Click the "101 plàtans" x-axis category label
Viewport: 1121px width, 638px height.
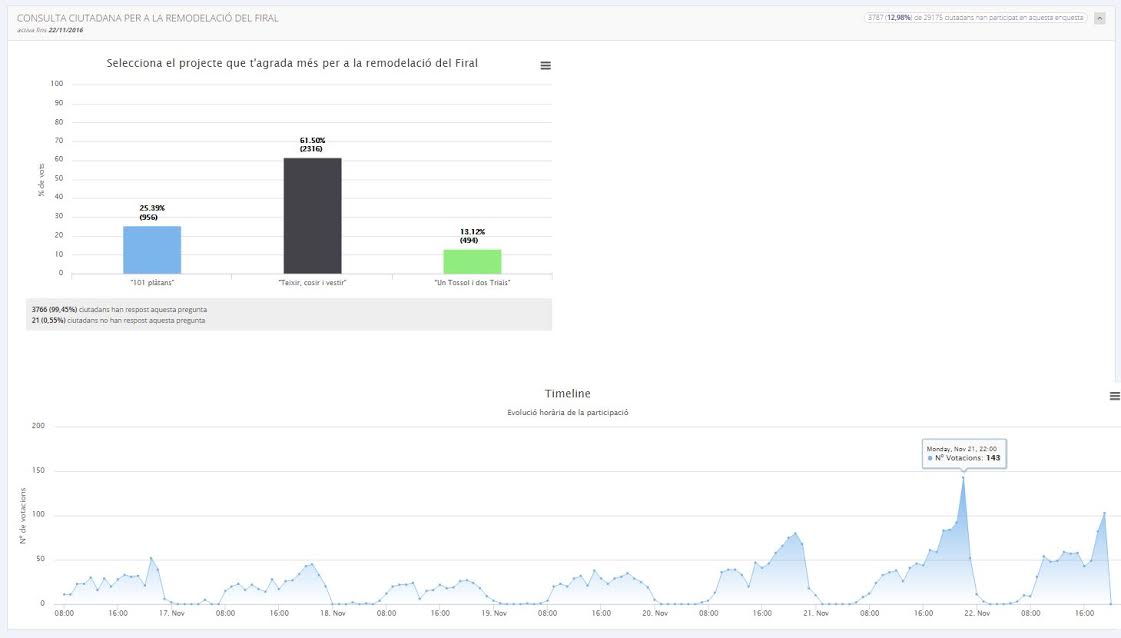(x=152, y=283)
